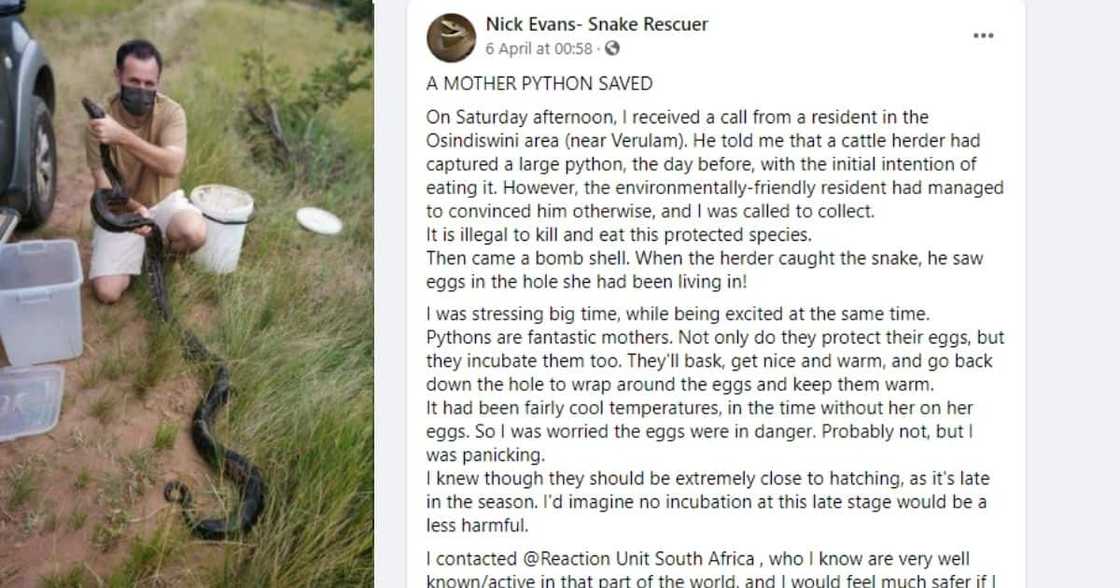The image size is (1120, 588).
Task: Open the three-dot post options menu
Action: [983, 36]
